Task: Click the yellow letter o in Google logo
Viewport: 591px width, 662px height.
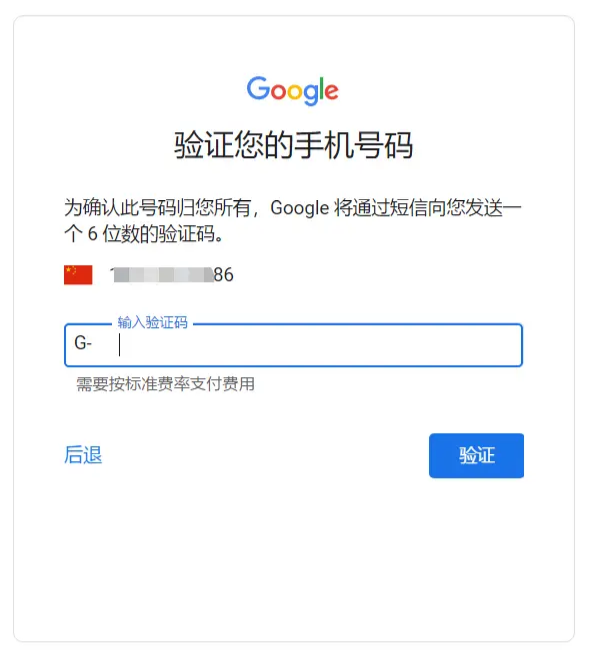Action: (296, 92)
